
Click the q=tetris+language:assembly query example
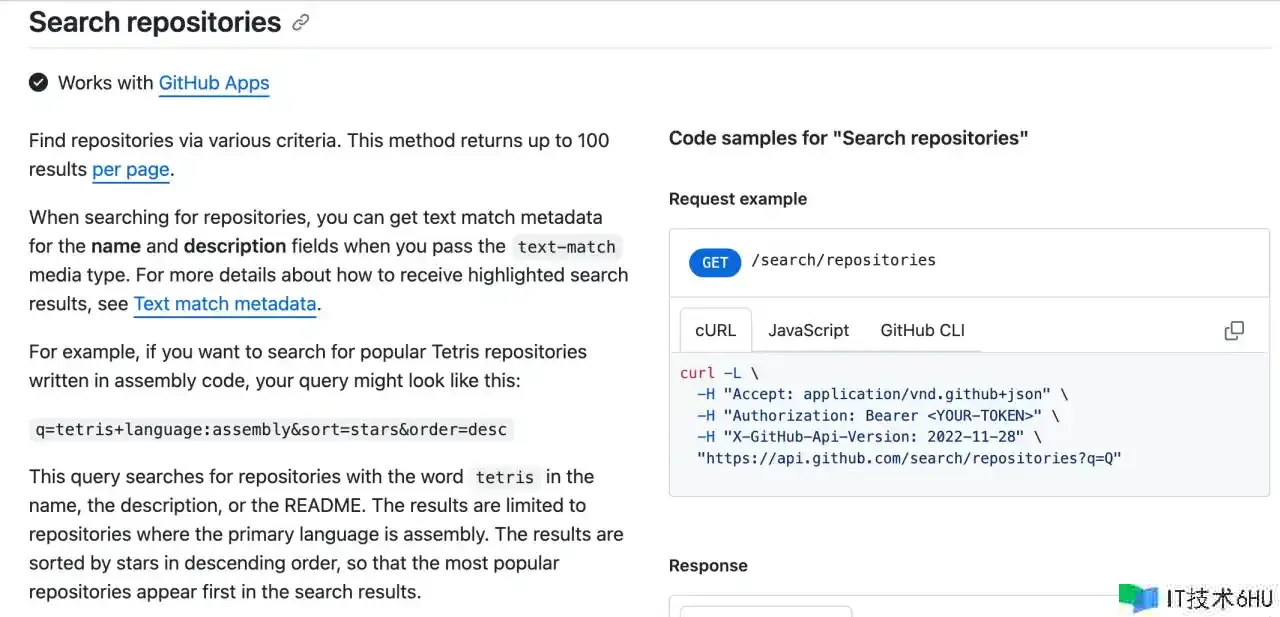click(272, 430)
